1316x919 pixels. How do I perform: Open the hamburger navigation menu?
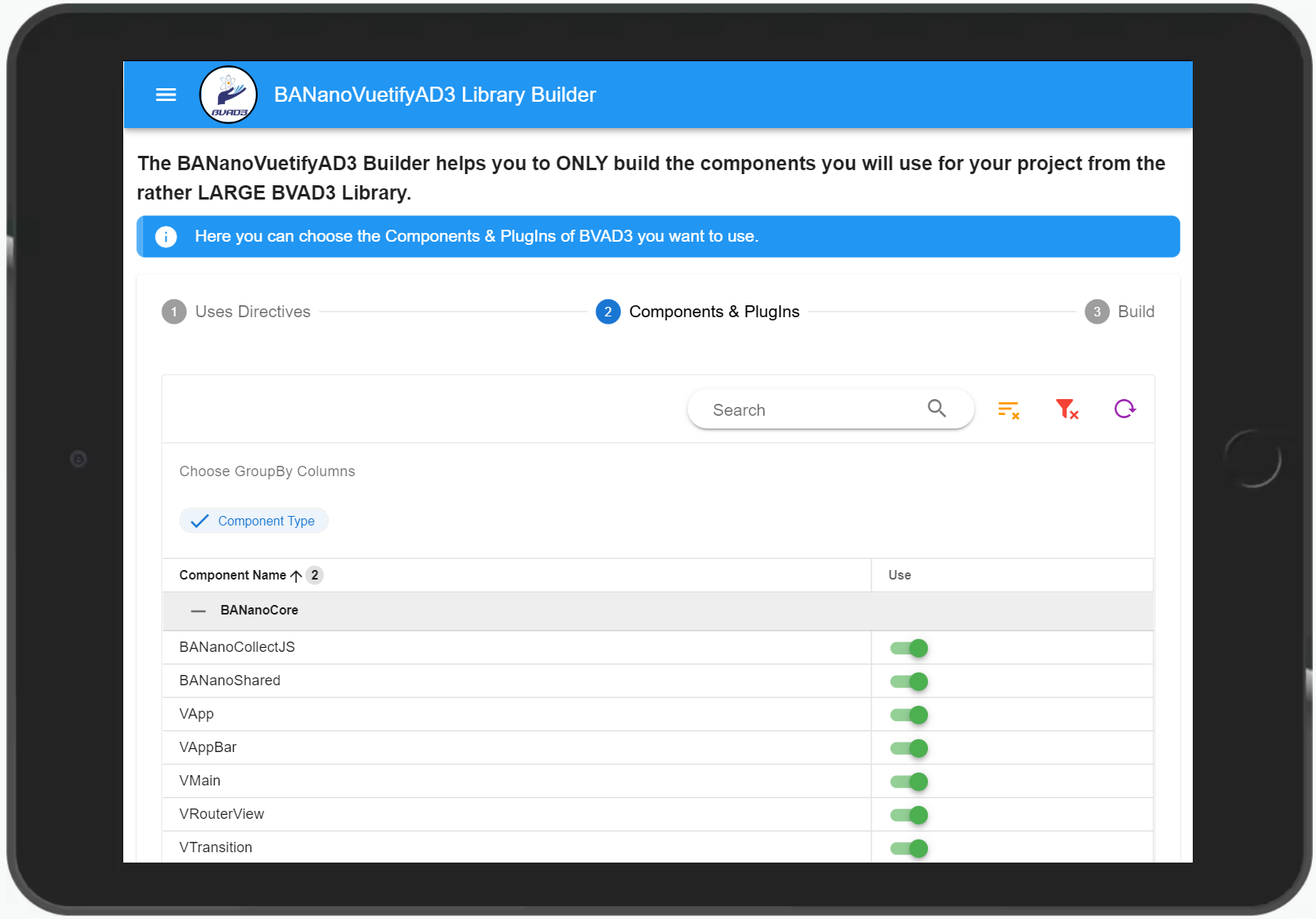click(165, 95)
